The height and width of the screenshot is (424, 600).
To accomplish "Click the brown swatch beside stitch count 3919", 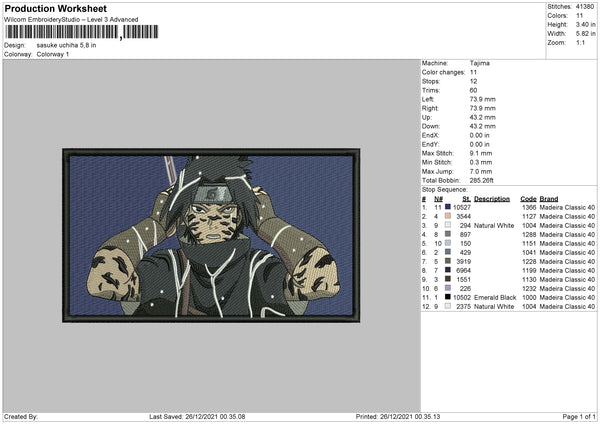I will click(448, 261).
